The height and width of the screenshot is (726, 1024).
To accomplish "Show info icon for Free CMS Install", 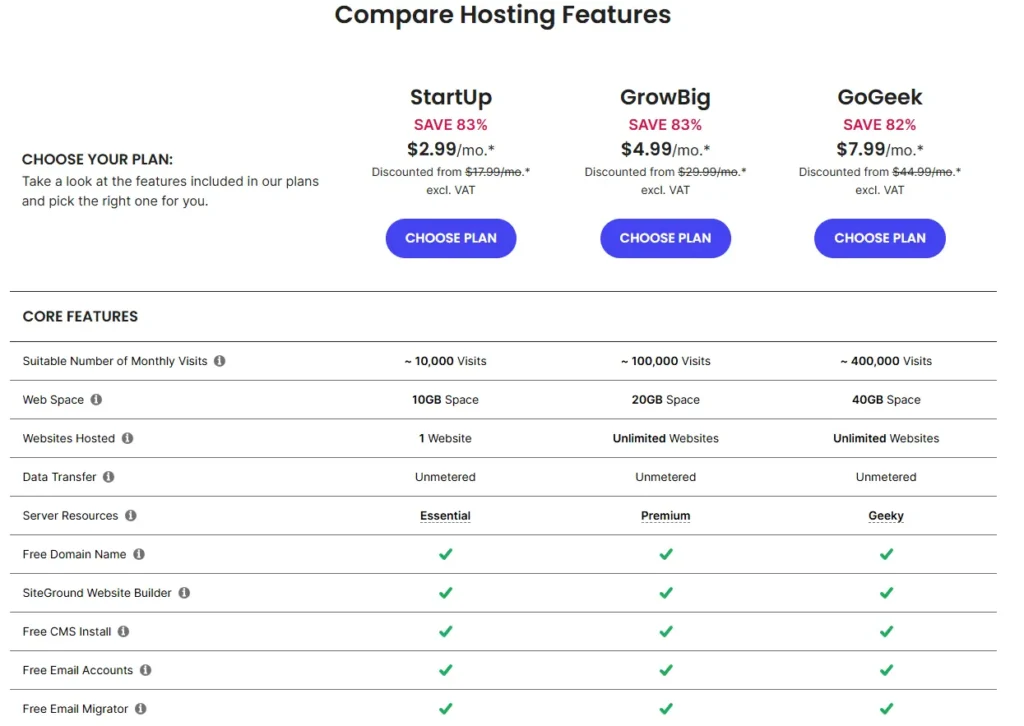I will (123, 631).
